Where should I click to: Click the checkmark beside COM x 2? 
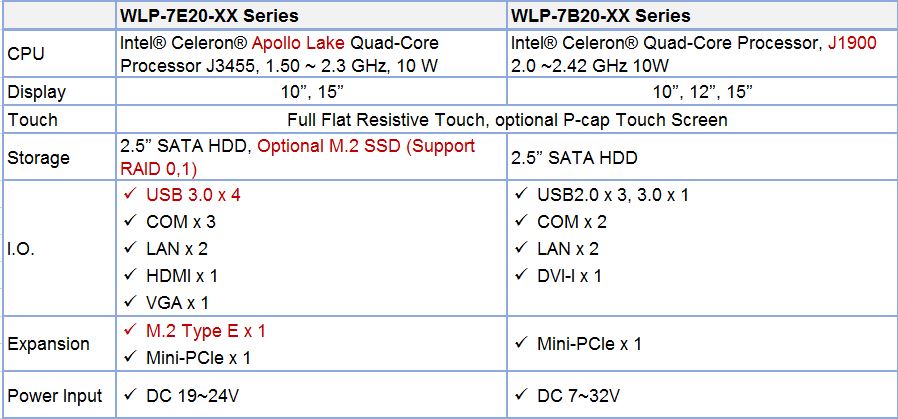[x=520, y=222]
